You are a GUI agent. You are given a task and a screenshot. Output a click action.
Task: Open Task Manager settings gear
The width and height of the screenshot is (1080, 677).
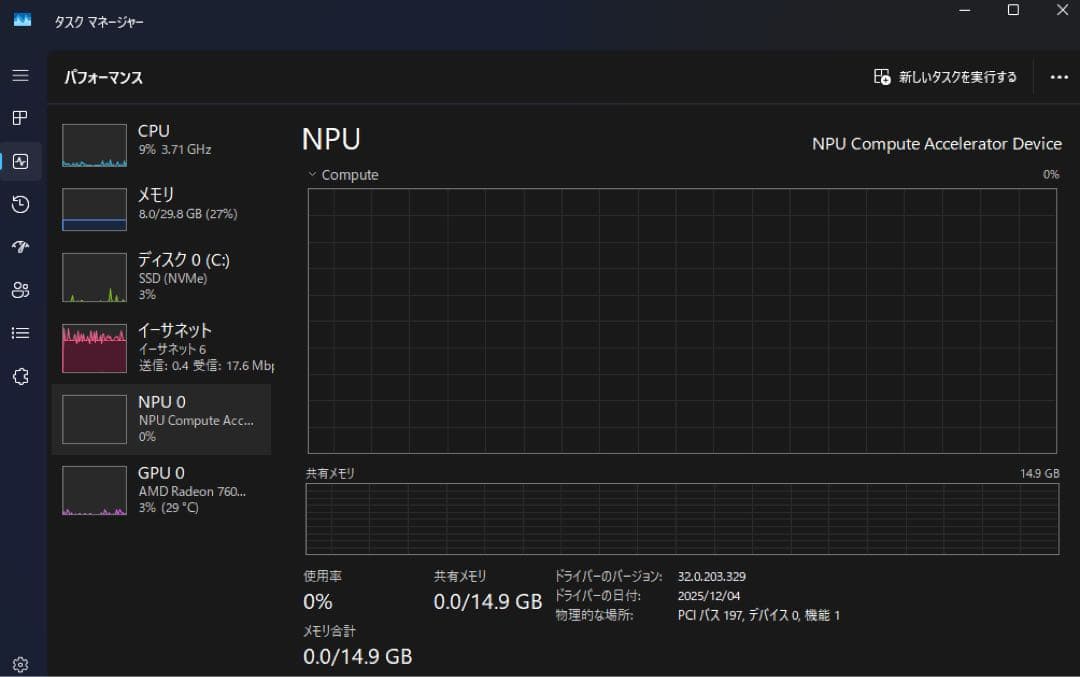pos(21,663)
